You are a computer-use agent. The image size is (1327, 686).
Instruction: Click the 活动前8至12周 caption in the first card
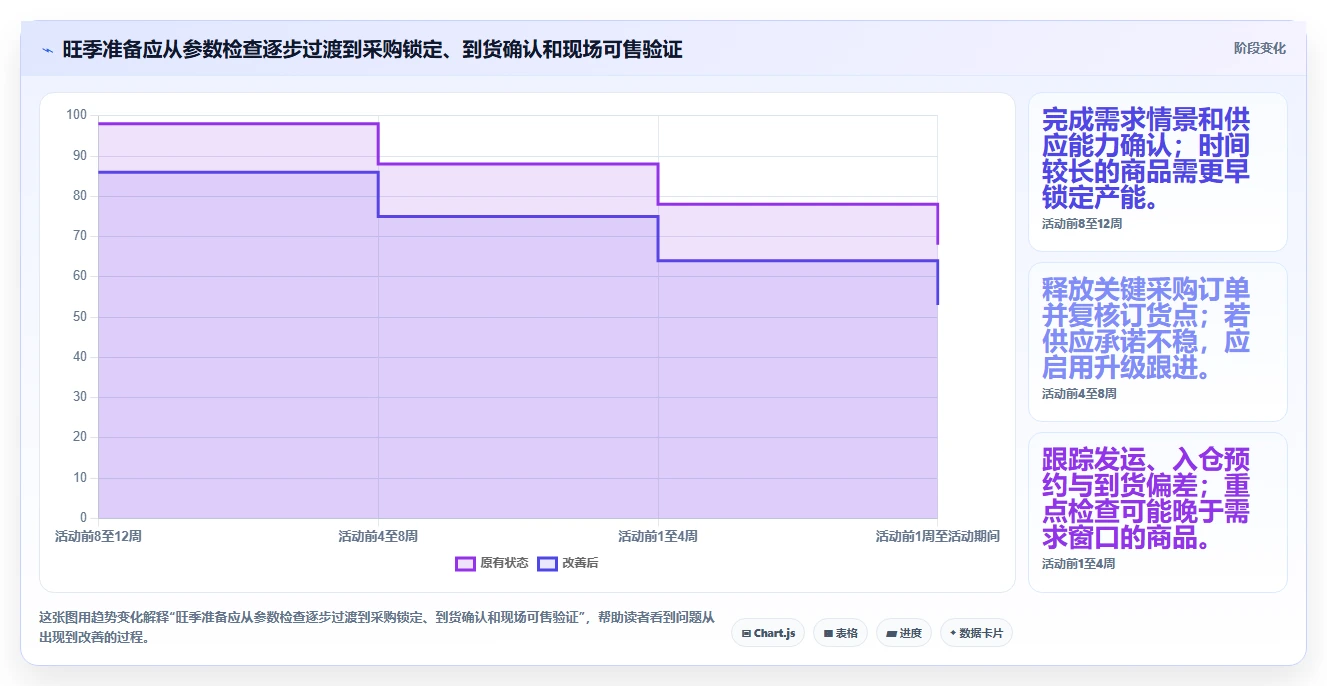pos(1082,224)
